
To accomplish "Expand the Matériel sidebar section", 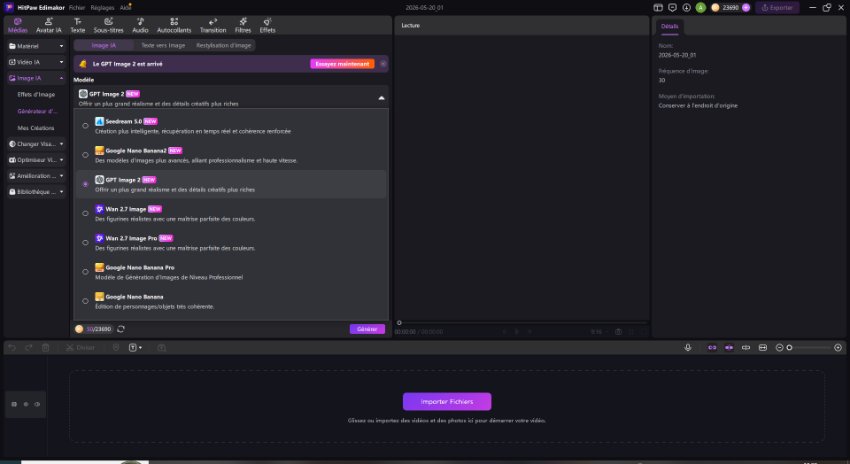I will pyautogui.click(x=36, y=46).
